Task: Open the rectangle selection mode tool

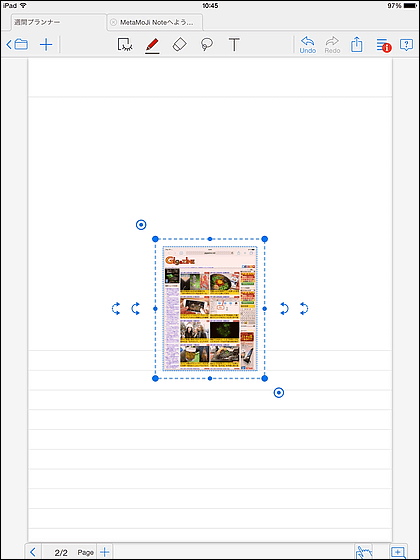Action: point(125,45)
